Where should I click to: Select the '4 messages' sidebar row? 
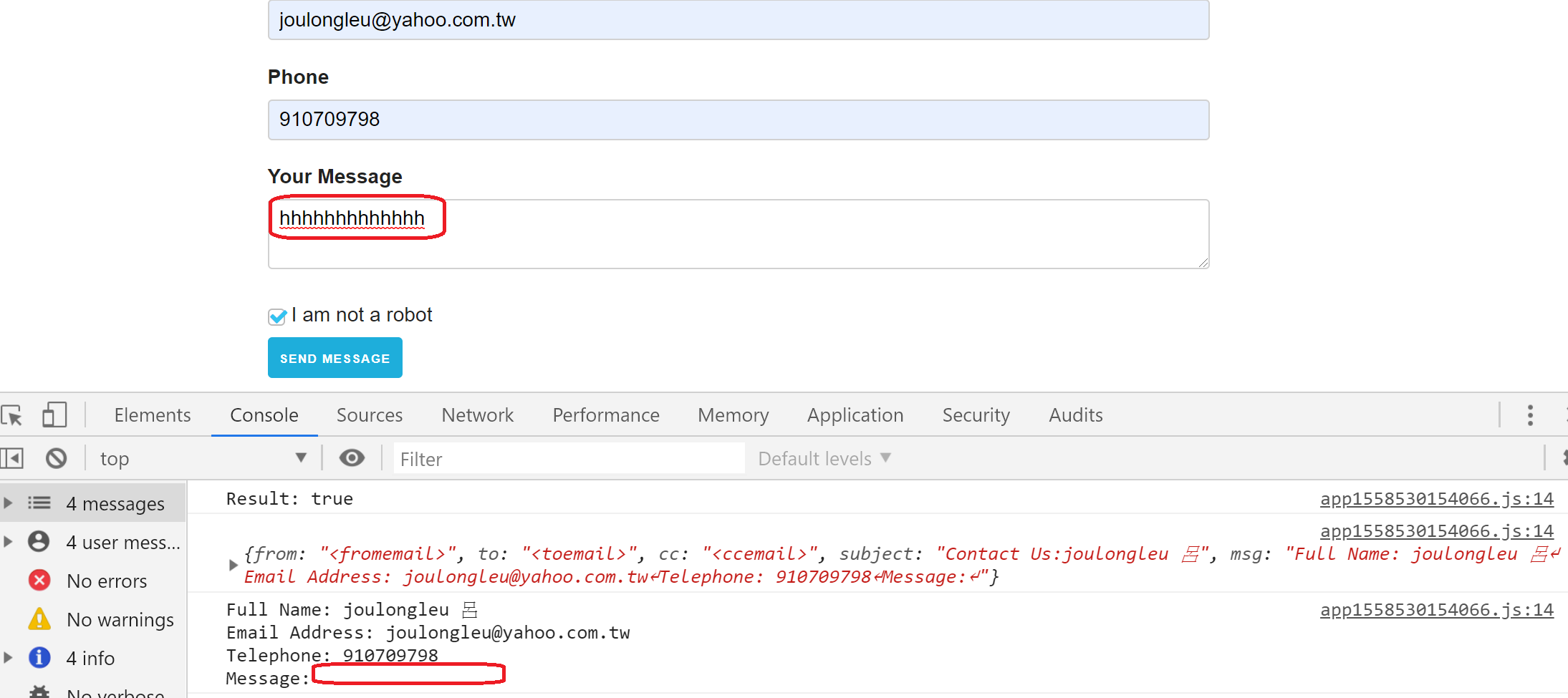point(93,503)
